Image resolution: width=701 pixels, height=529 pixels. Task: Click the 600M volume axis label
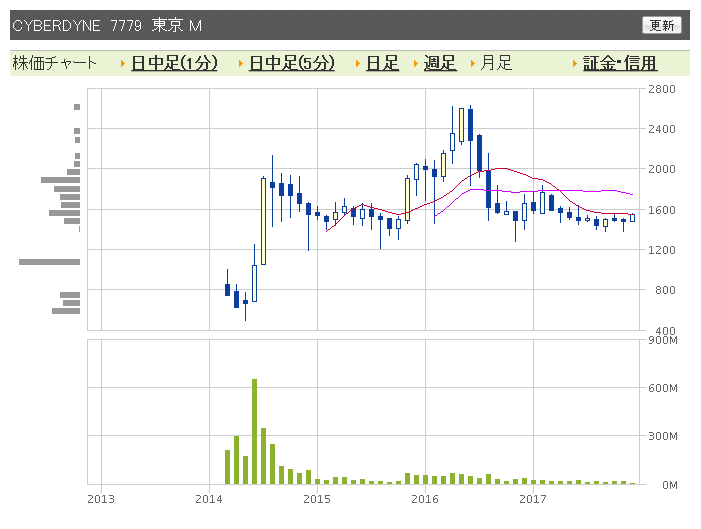click(x=663, y=388)
